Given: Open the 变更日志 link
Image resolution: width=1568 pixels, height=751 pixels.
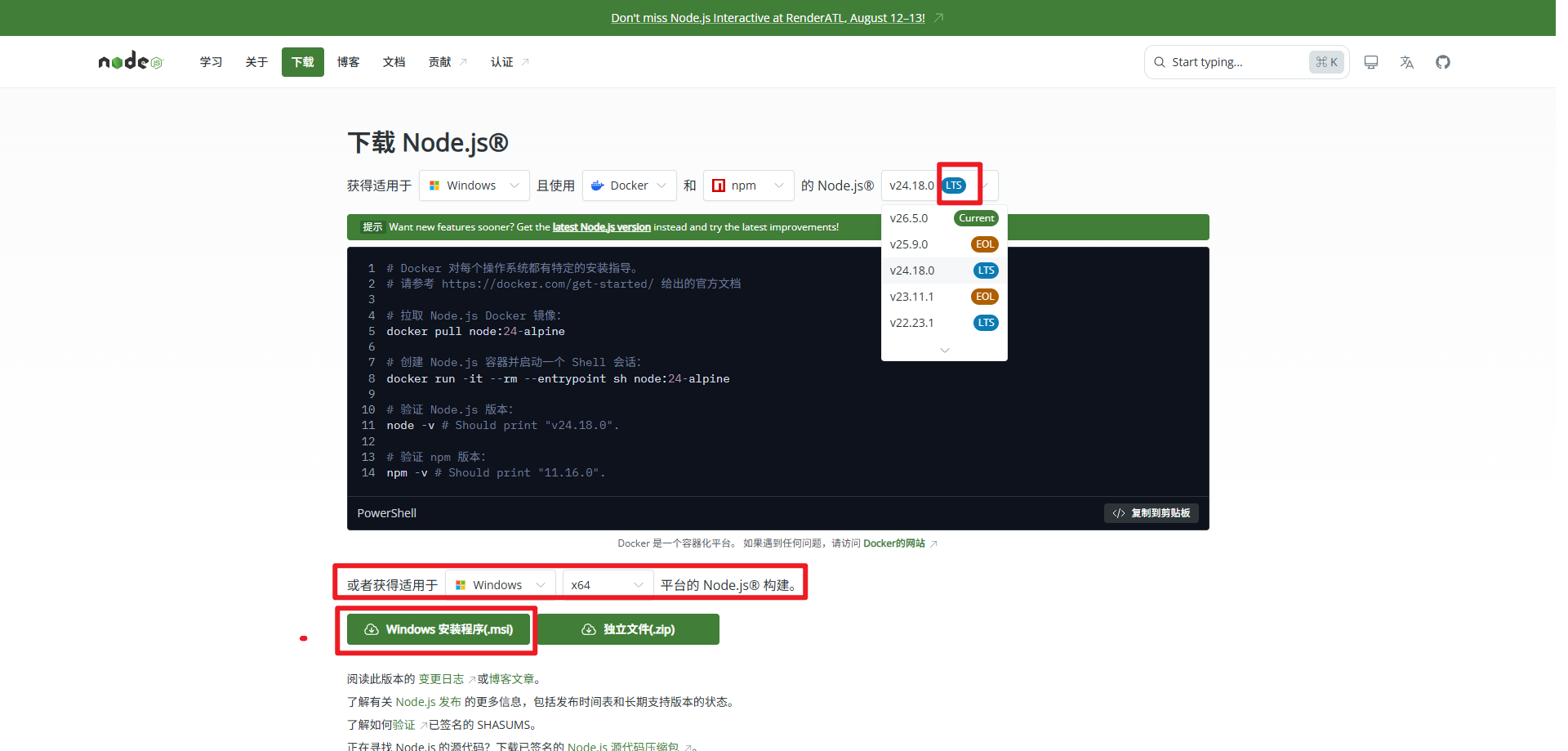Looking at the screenshot, I should 442,679.
